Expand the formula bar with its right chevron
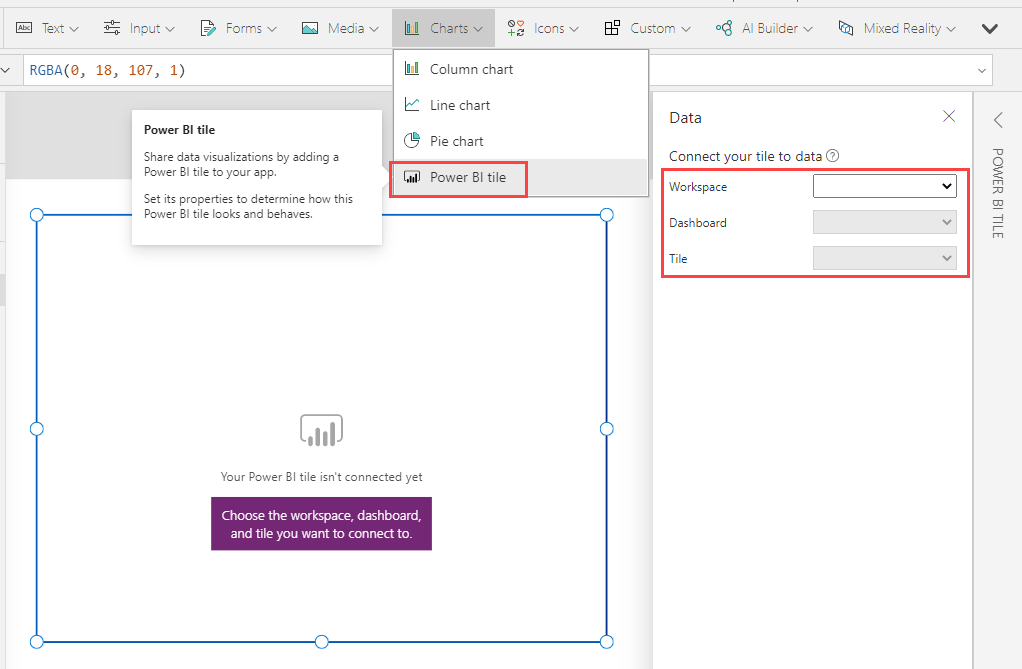Screen dimensions: 1022x669 coord(982,70)
